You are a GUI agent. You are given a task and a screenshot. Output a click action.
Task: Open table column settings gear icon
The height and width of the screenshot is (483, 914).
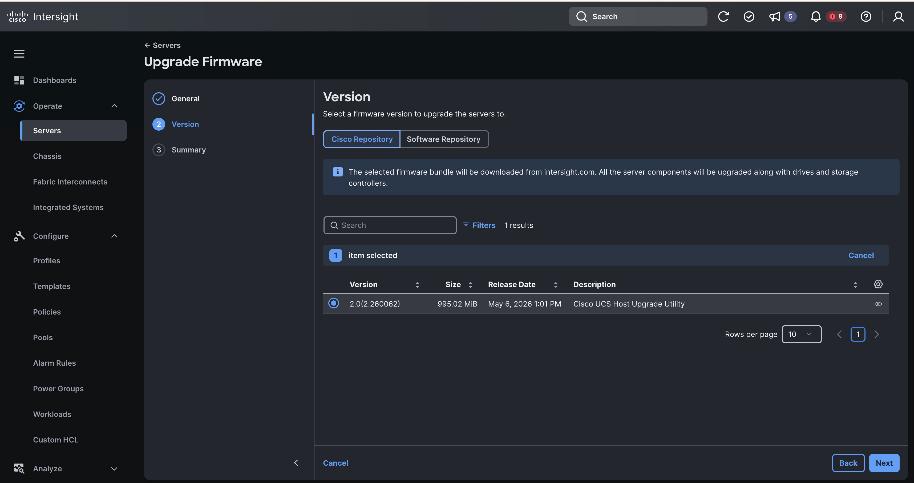click(878, 284)
